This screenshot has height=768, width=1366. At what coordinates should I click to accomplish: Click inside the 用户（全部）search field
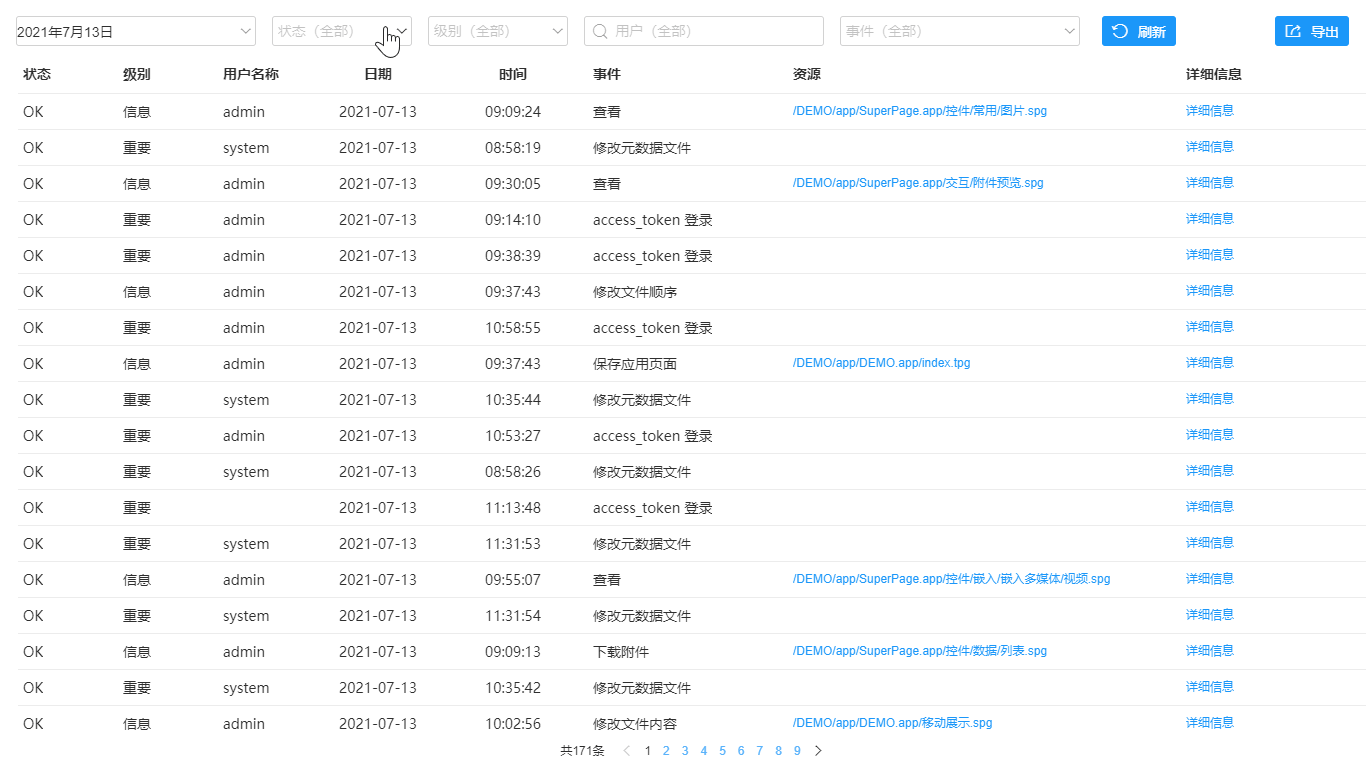[700, 31]
